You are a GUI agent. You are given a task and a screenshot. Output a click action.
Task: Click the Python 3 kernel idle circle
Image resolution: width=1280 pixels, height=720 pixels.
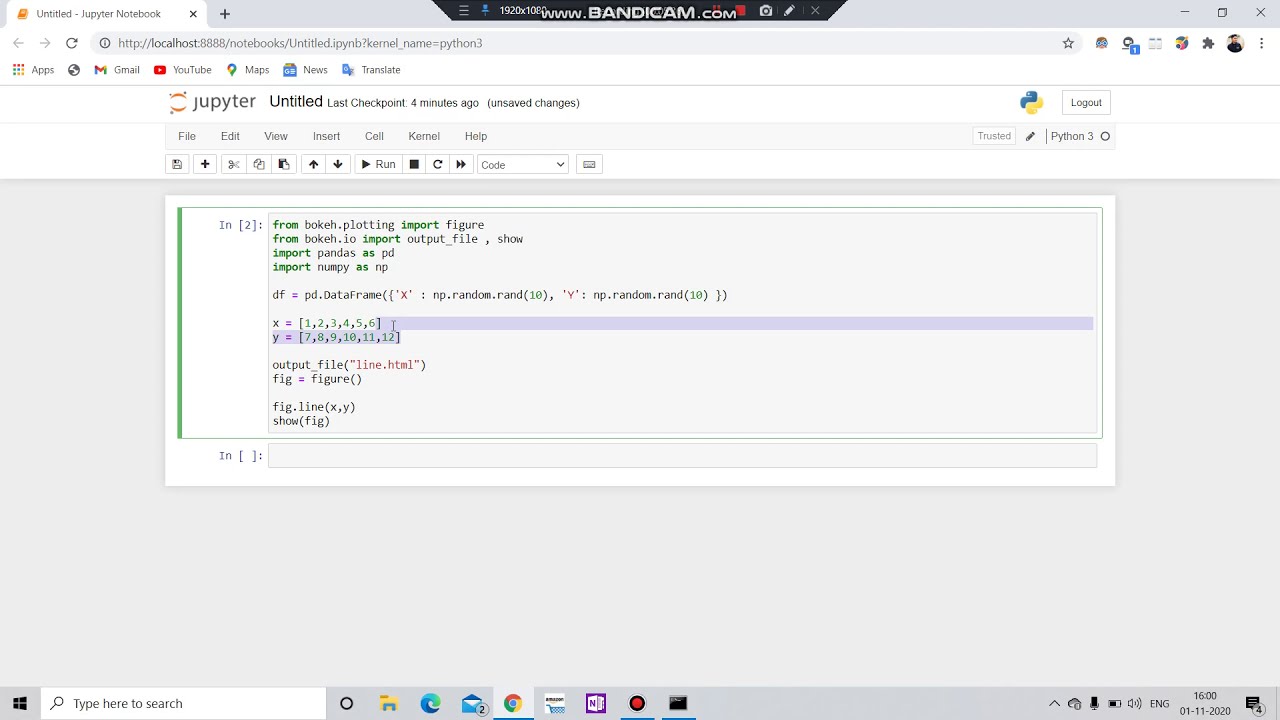[1105, 136]
